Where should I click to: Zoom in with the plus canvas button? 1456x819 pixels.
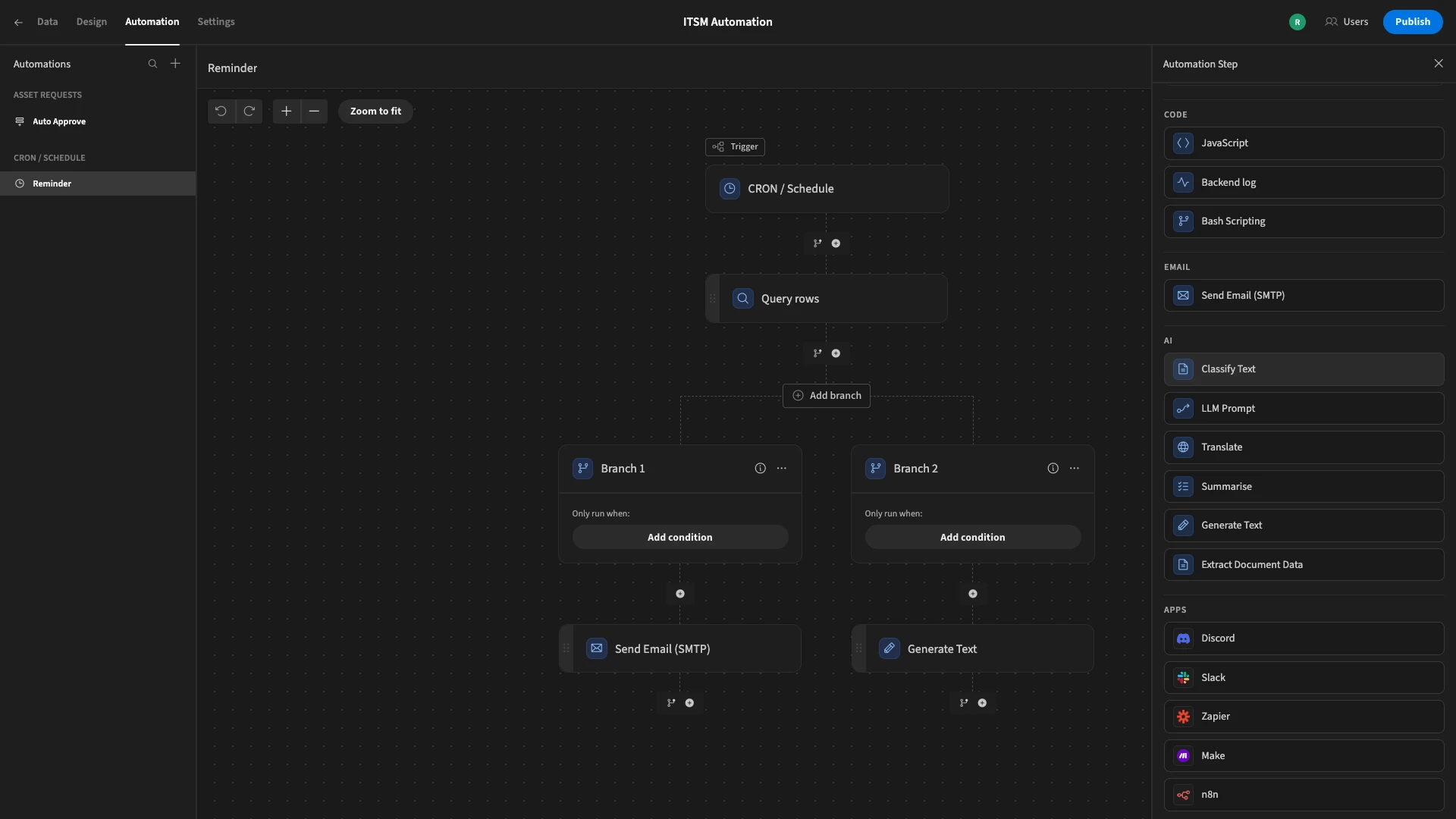click(x=286, y=111)
